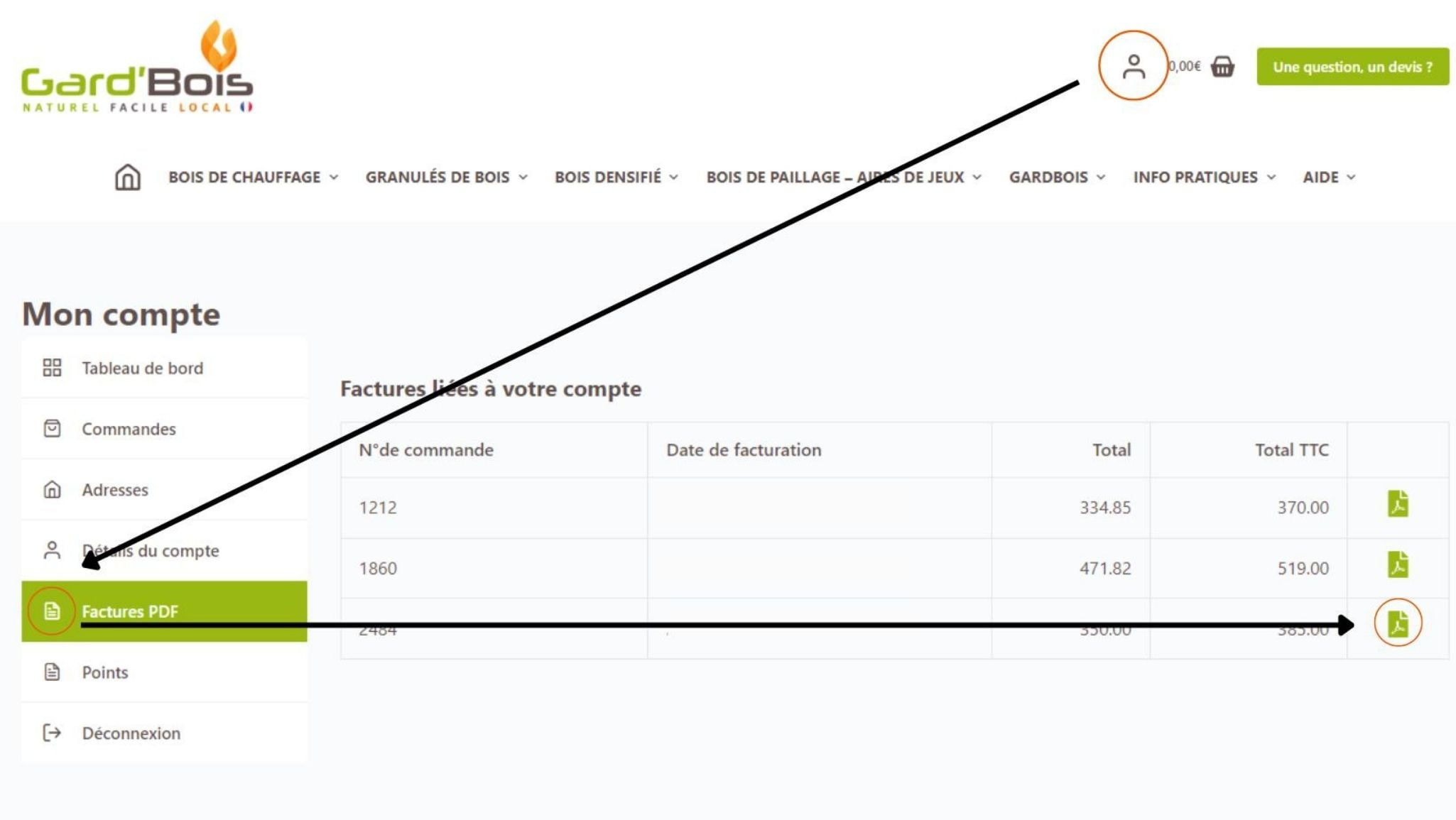Open the user account icon in header
The image size is (1456, 820).
[x=1134, y=67]
